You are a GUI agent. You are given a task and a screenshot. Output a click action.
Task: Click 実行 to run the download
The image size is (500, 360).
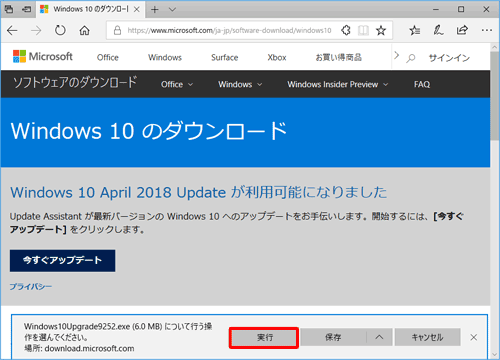[x=264, y=337]
